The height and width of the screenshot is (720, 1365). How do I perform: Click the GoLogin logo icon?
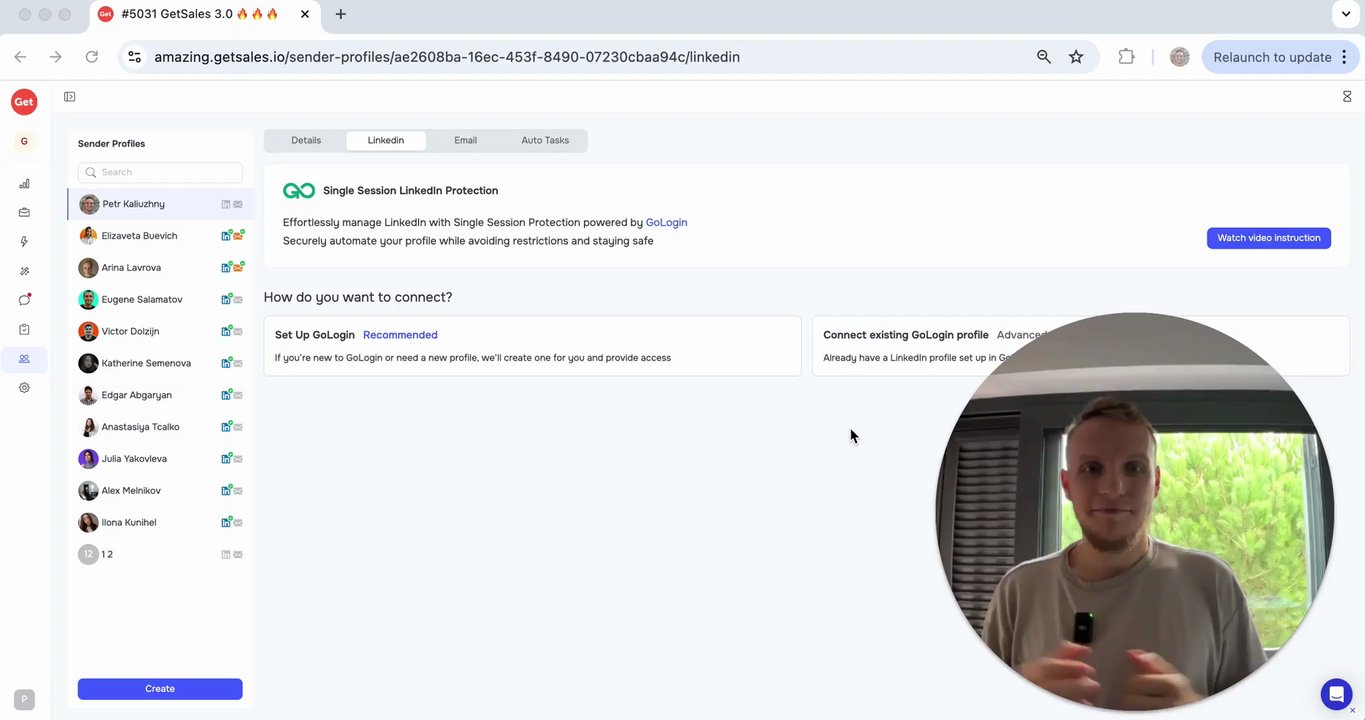(299, 191)
